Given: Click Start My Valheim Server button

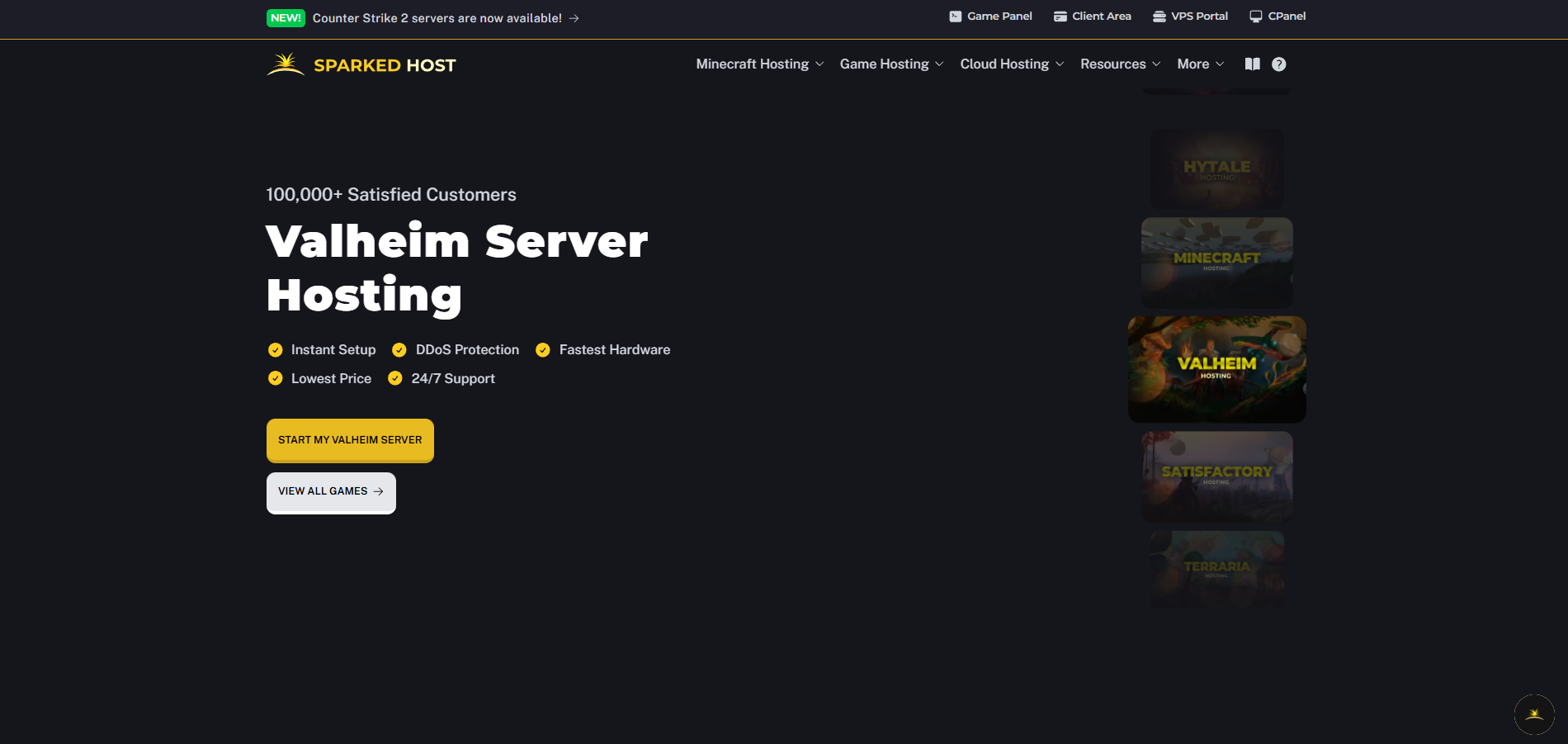Looking at the screenshot, I should [350, 440].
